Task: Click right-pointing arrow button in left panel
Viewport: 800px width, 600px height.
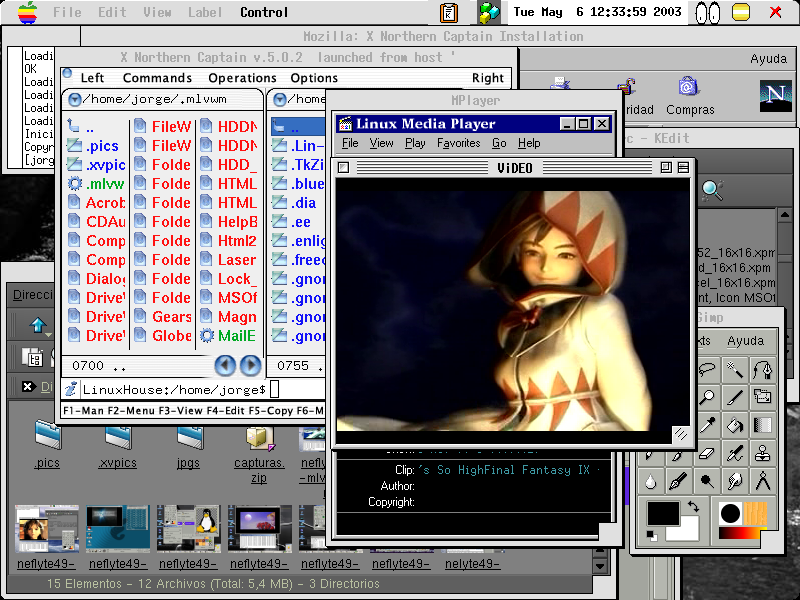Action: click(x=251, y=365)
